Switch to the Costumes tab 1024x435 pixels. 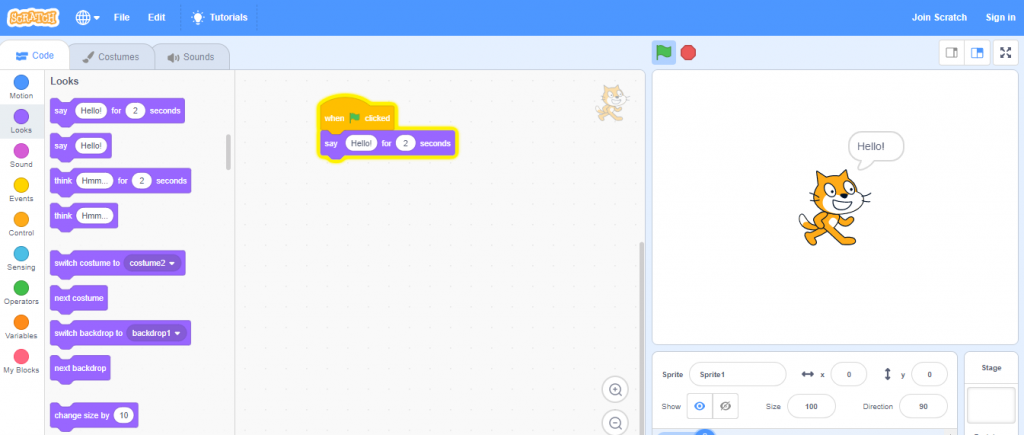click(111, 57)
